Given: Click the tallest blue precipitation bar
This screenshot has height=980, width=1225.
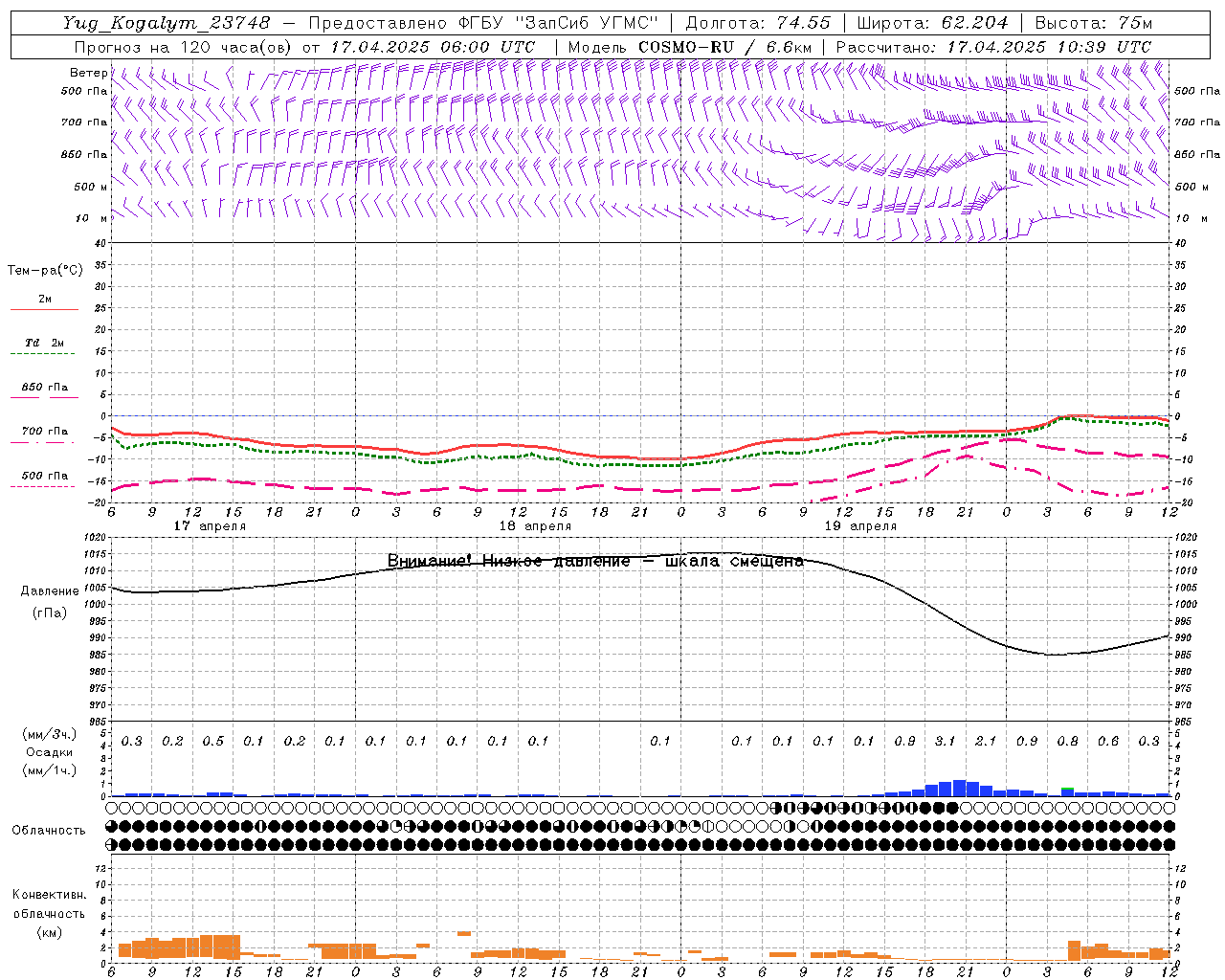Looking at the screenshot, I should click(959, 789).
